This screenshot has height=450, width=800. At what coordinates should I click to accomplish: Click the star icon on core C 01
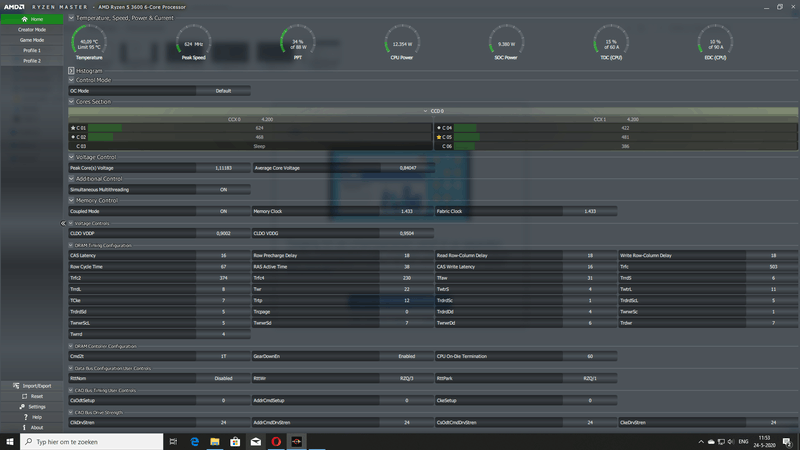(73, 128)
